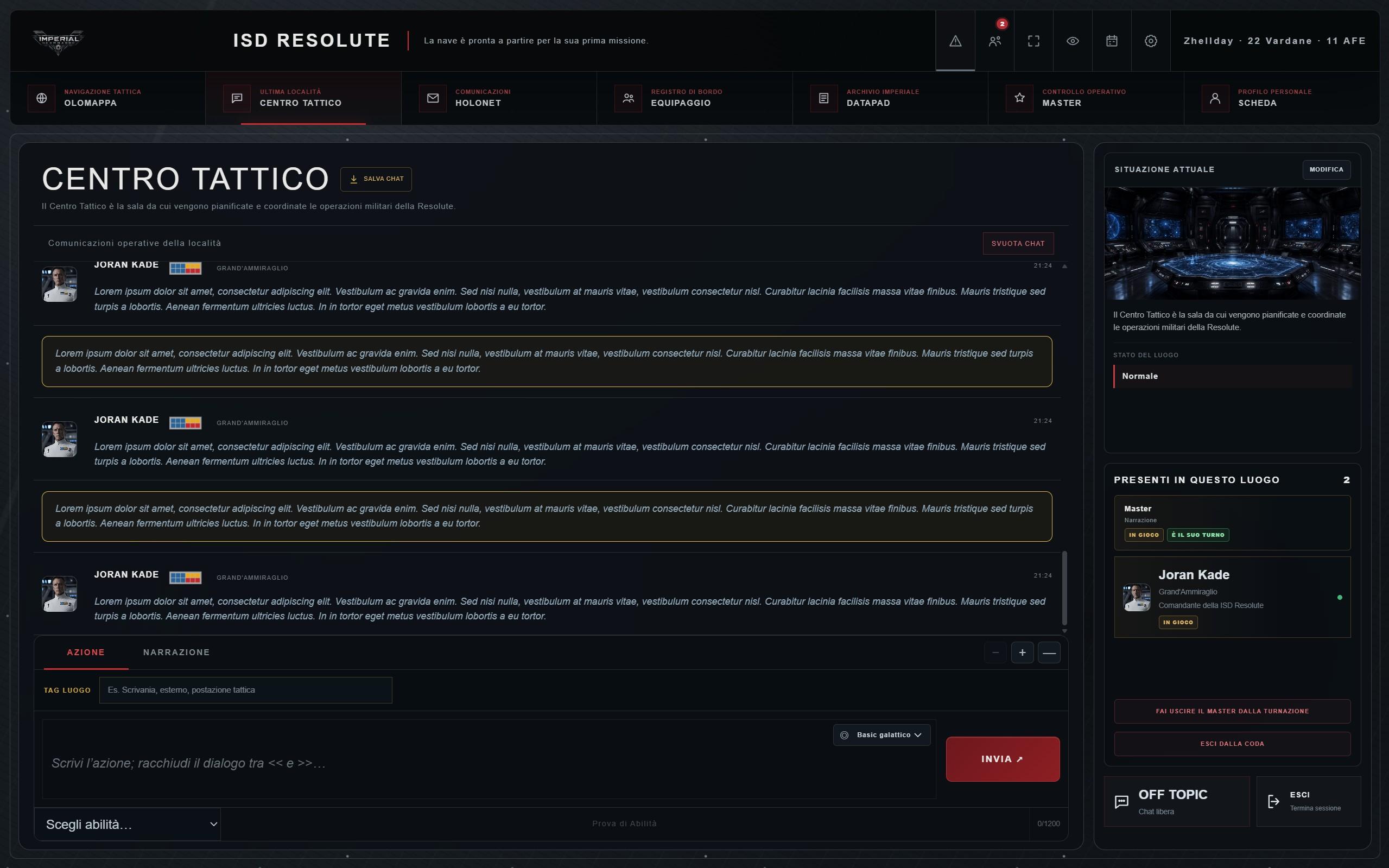Click the chat vertical scrollbar thumb

point(1064,588)
